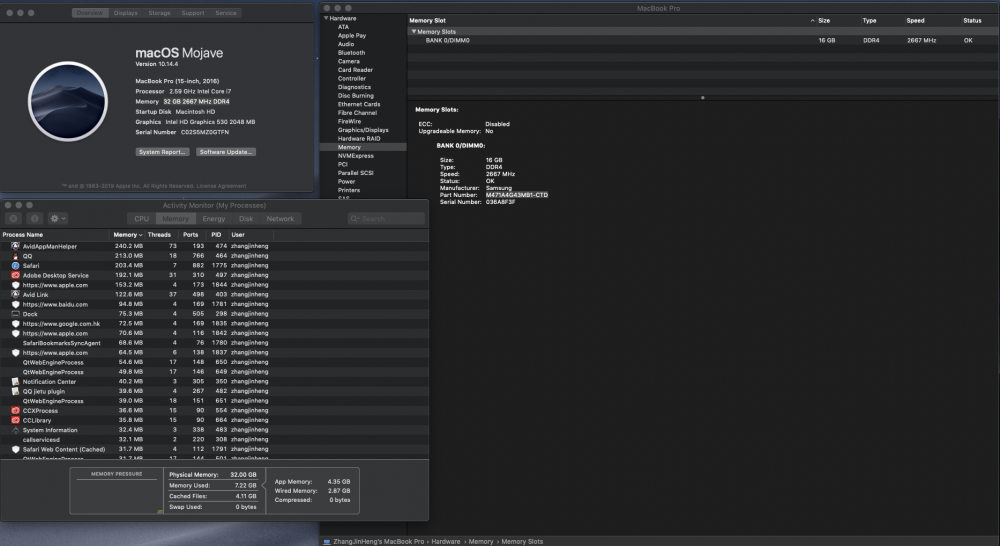This screenshot has width=1000, height=546.
Task: Click part number M471A4G43MB1-CTD text
Action: (x=517, y=195)
